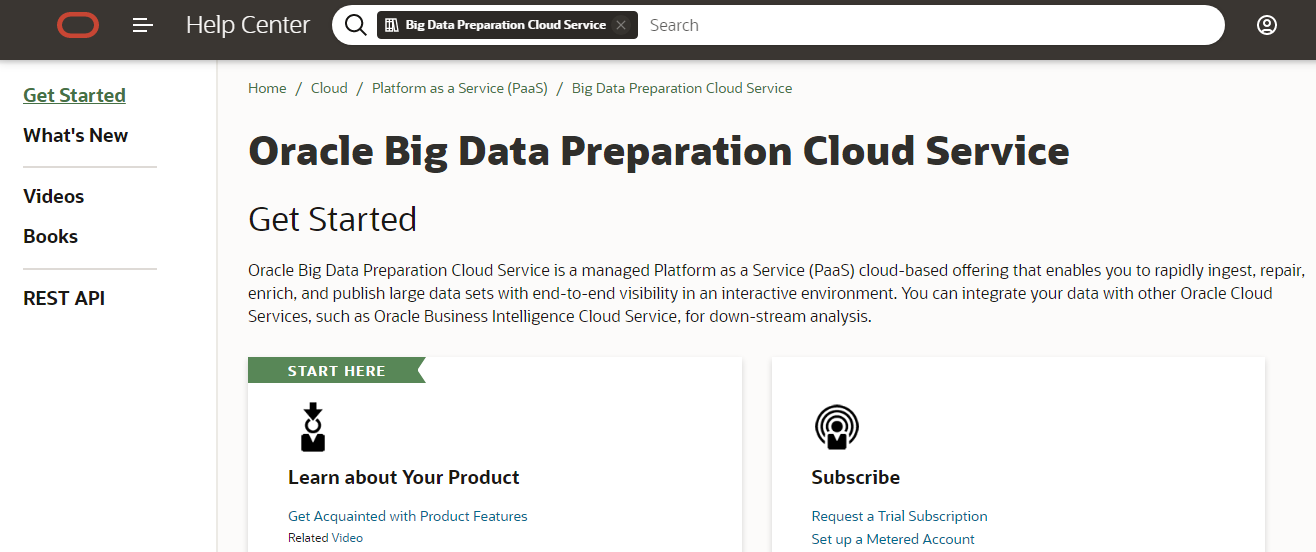1316x552 pixels.
Task: Open Get Acquainted with Product Features link
Action: (407, 516)
